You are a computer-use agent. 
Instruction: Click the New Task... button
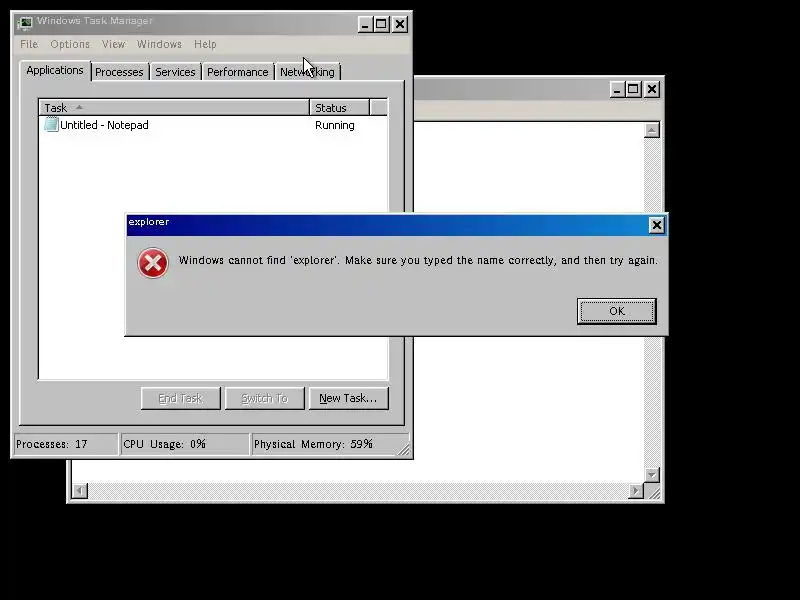348,398
